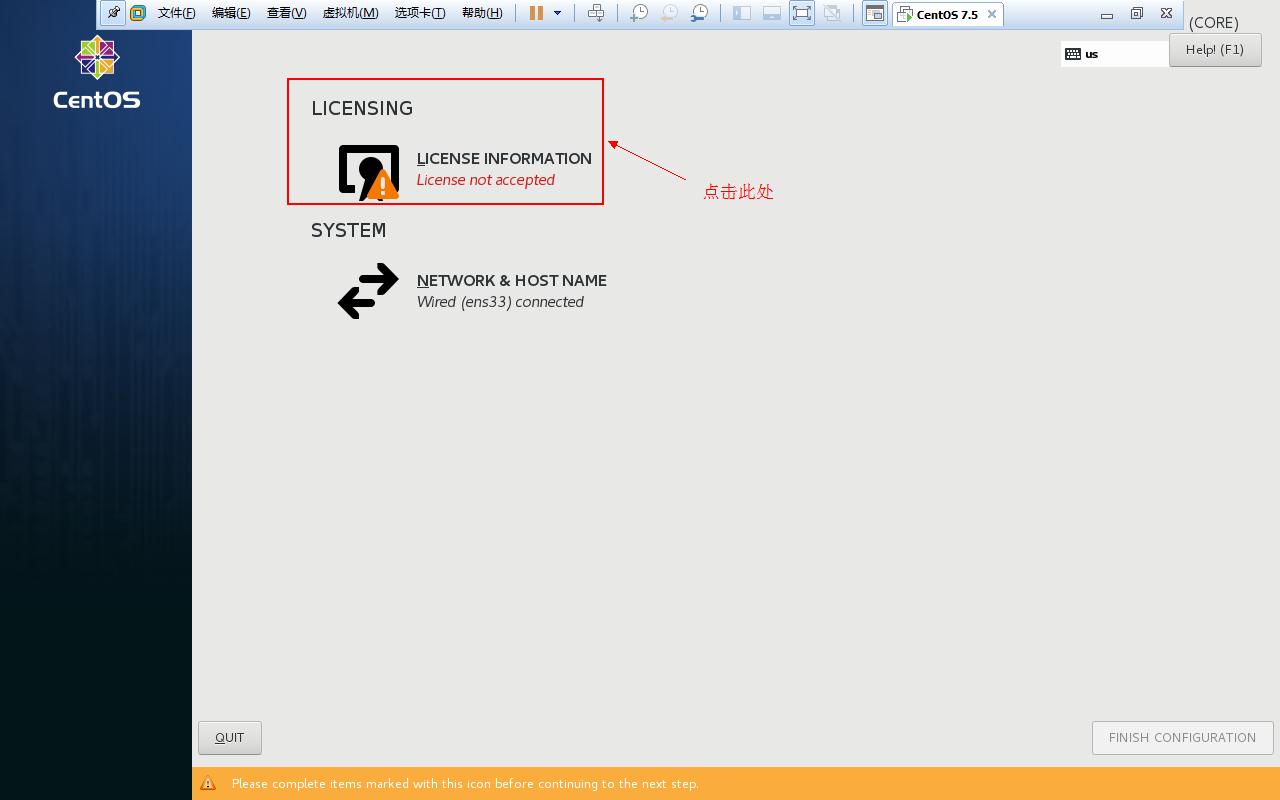Open the 文件(F) menu
Viewport: 1280px width, 800px height.
(176, 13)
